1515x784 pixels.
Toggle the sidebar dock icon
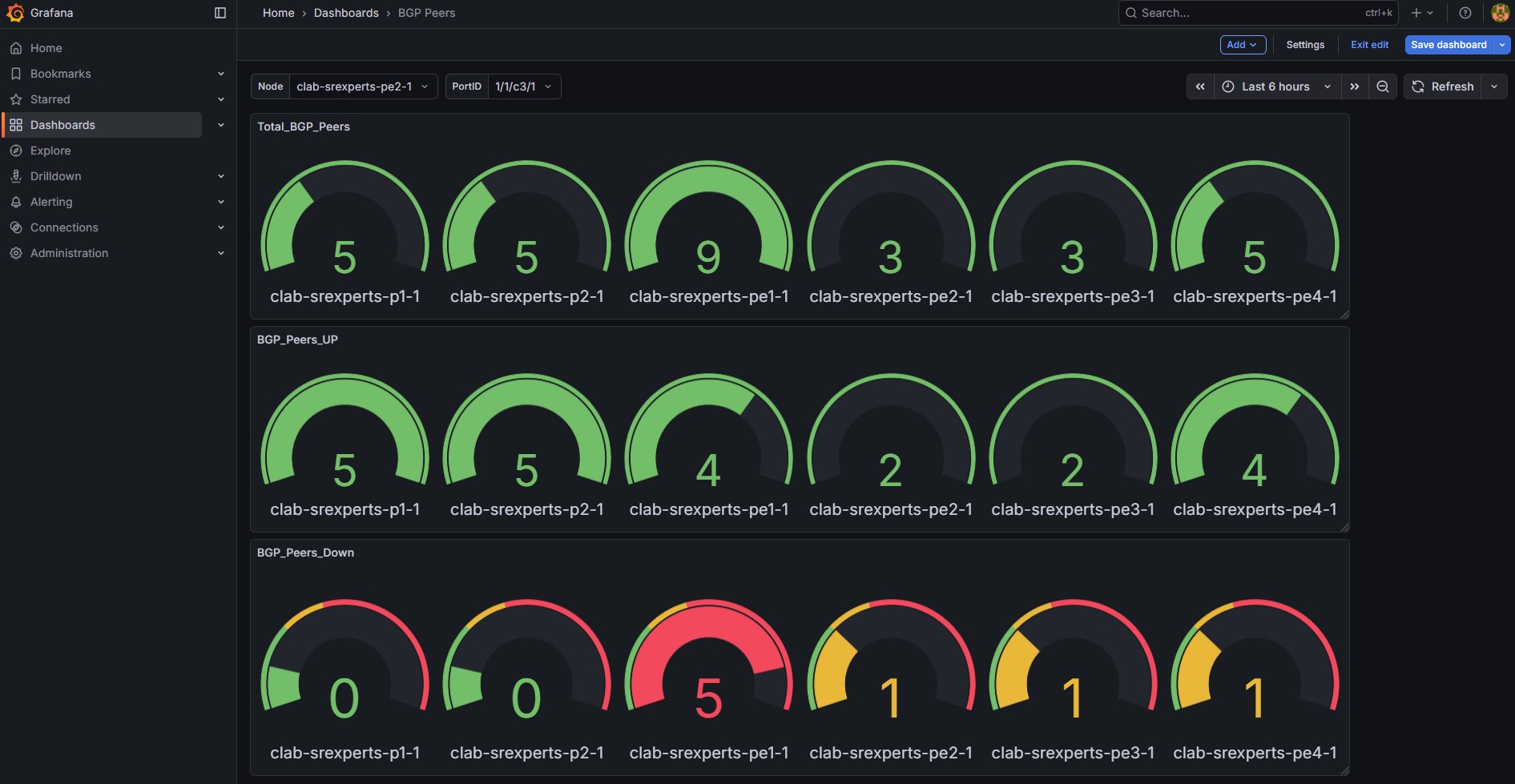[x=220, y=13]
